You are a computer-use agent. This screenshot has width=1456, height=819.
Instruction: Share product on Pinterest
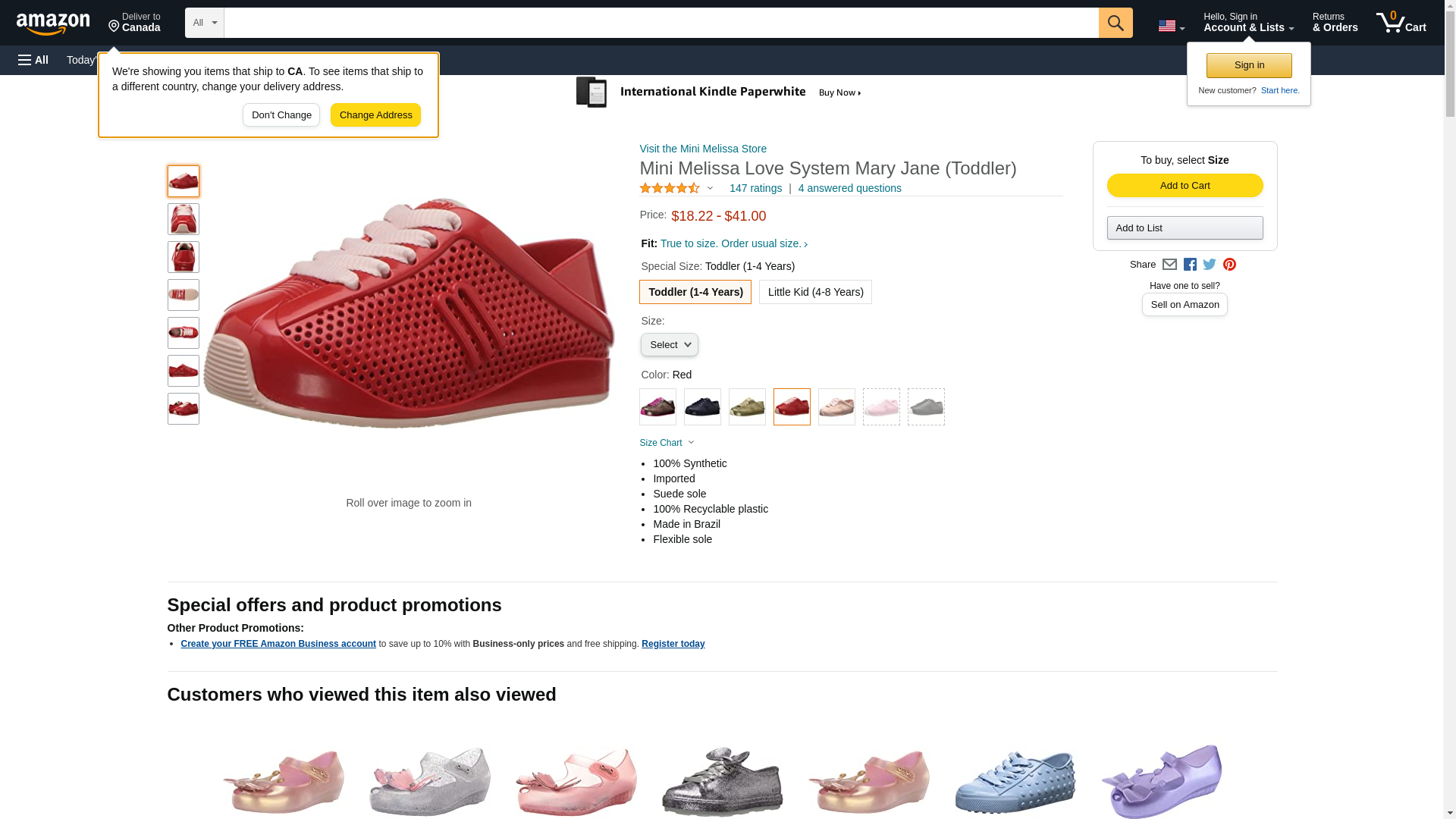(1229, 265)
